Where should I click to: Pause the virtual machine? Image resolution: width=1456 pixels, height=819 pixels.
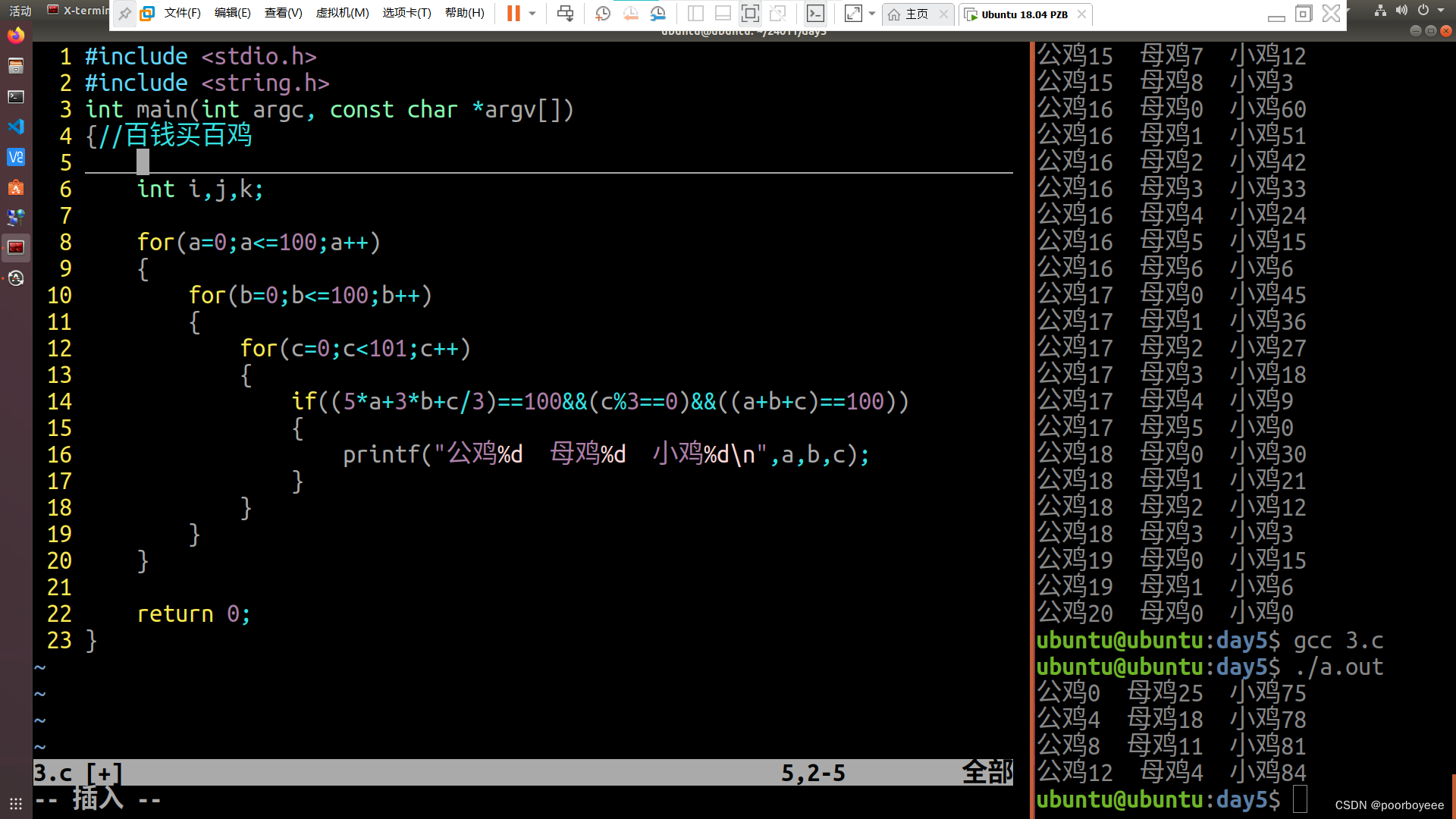(x=513, y=14)
